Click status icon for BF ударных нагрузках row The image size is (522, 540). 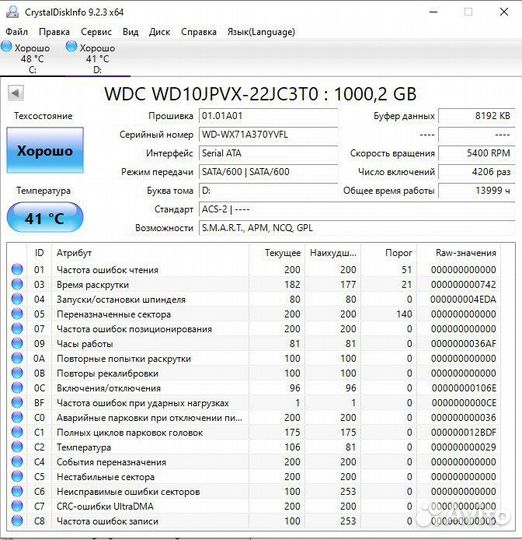[17, 403]
